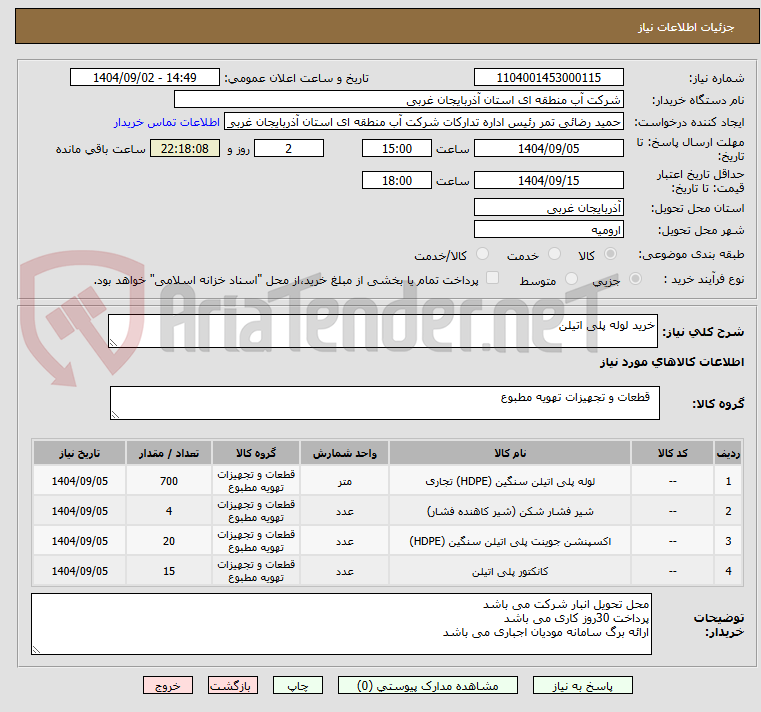
Task: Click گروه کالا column header in table
Action: tap(256, 453)
